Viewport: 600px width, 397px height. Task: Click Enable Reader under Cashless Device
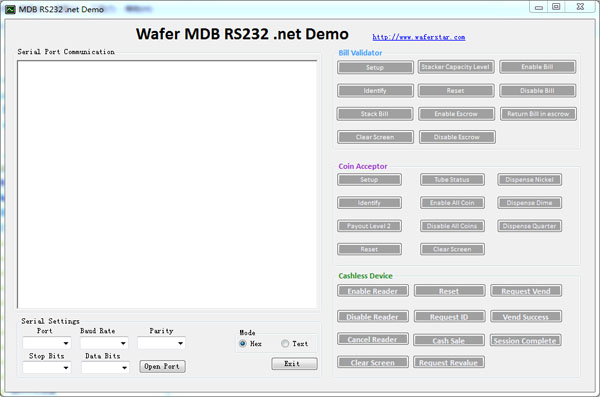[x=373, y=291]
